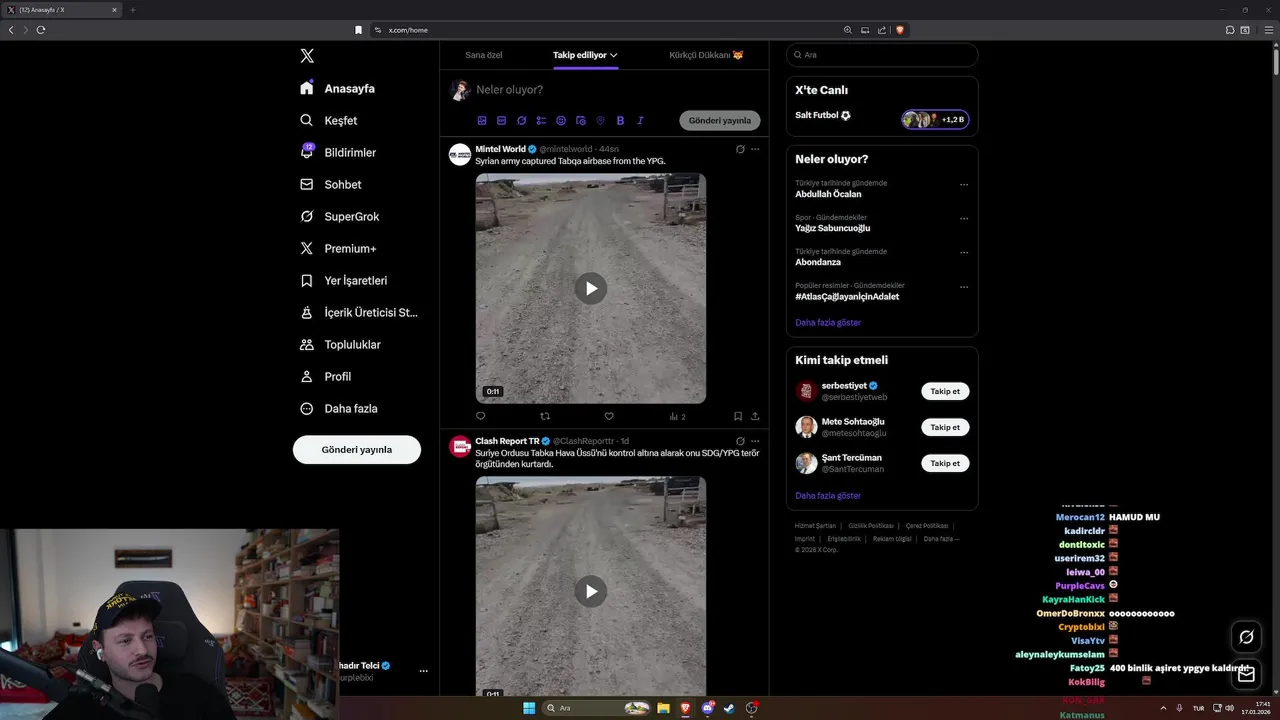Open Grok action on Clash Report post
The width and height of the screenshot is (1280, 720).
click(x=740, y=441)
